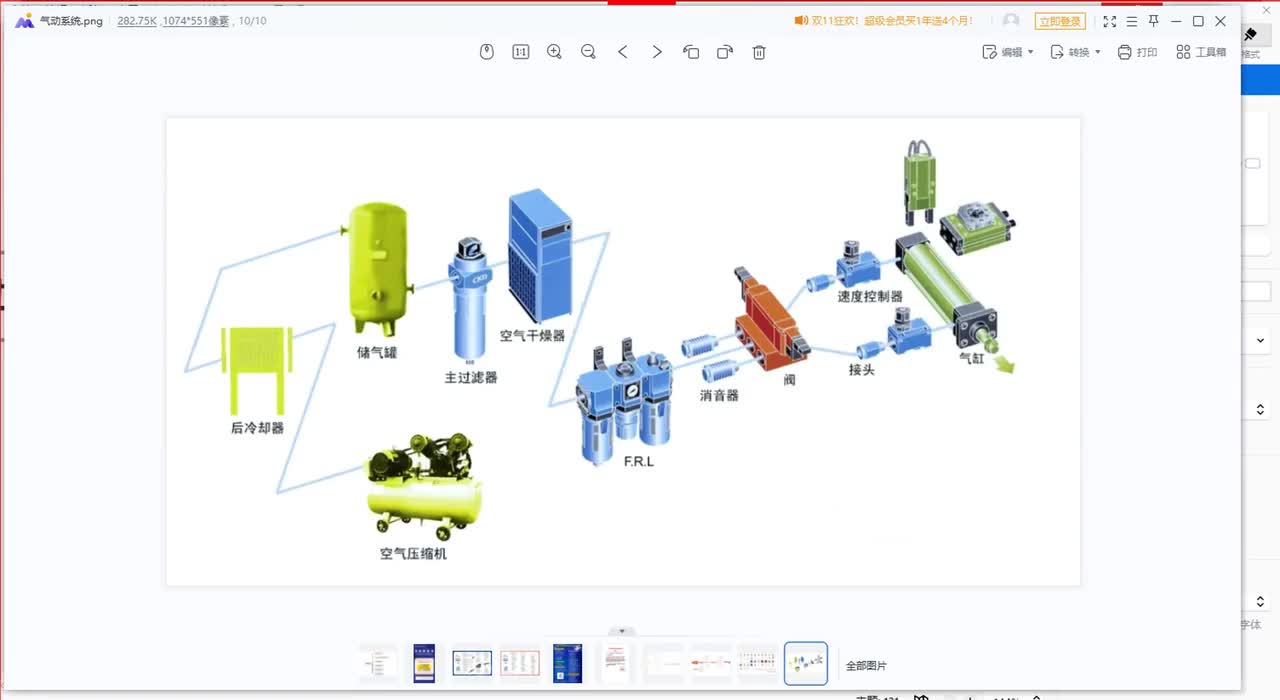
Task: Pin the viewer window on top
Action: [x=1154, y=21]
